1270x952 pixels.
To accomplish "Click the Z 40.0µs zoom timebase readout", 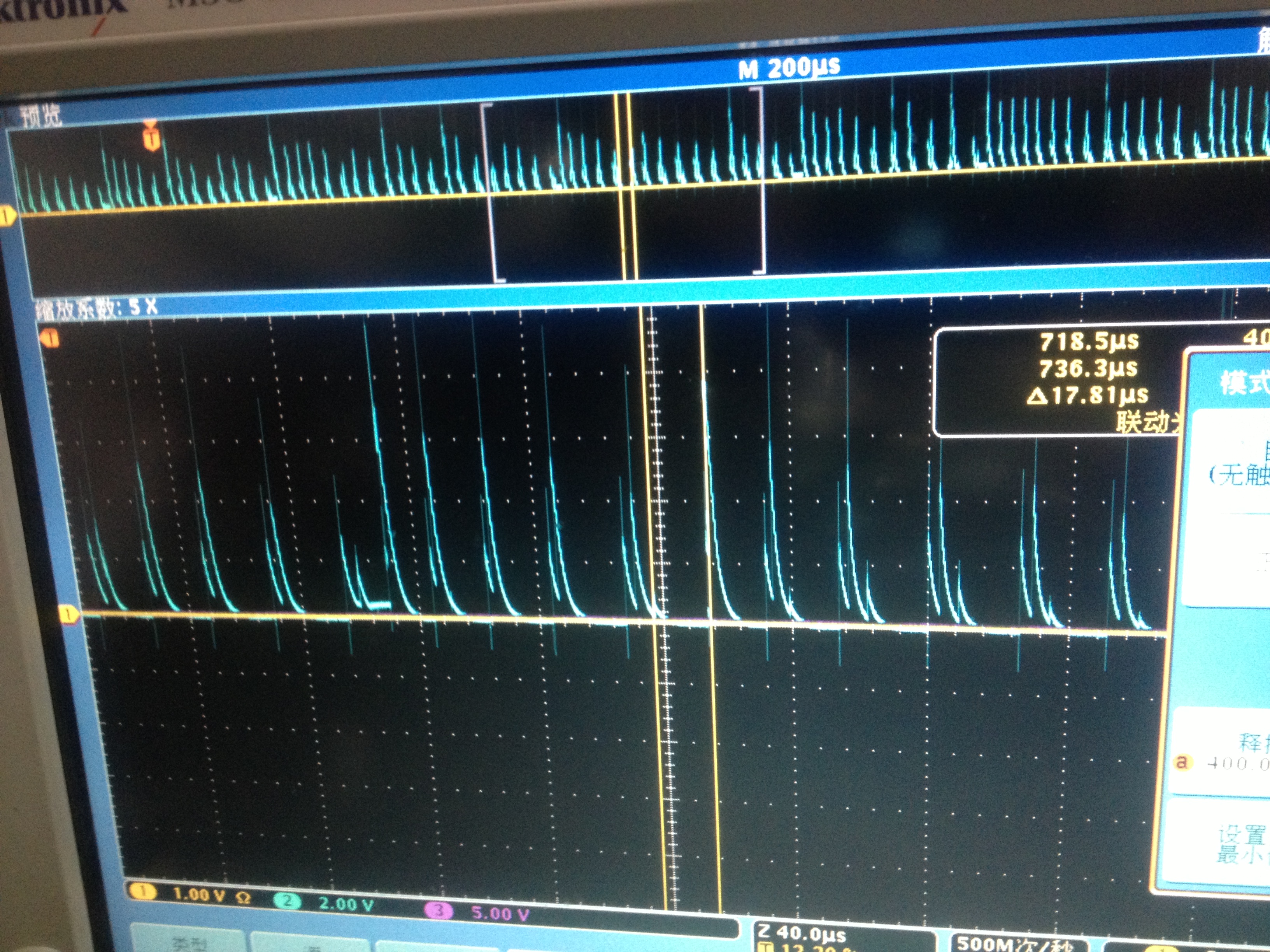I will [802, 934].
